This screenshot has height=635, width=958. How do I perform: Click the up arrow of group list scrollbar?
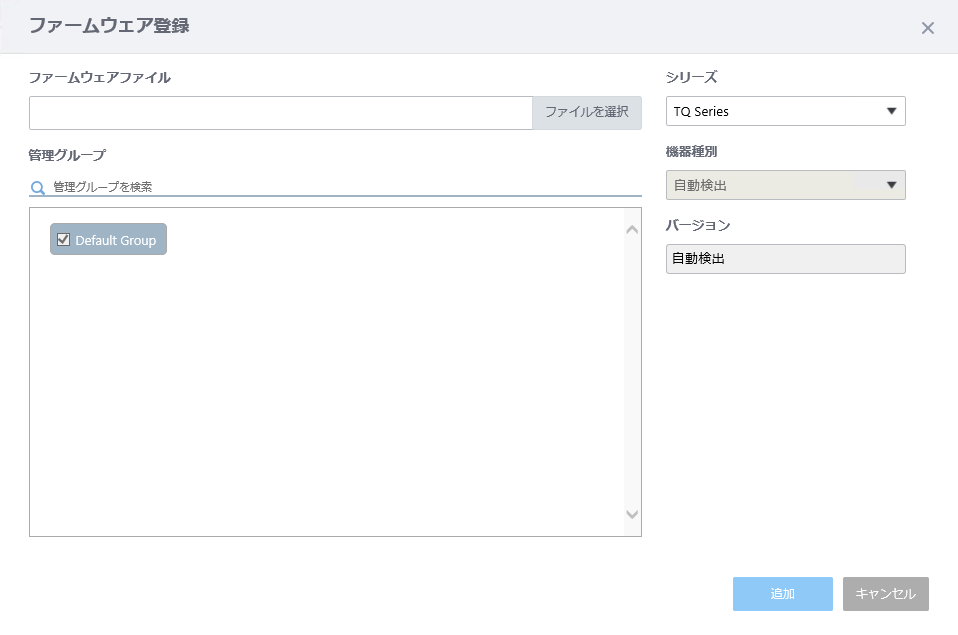[x=632, y=230]
